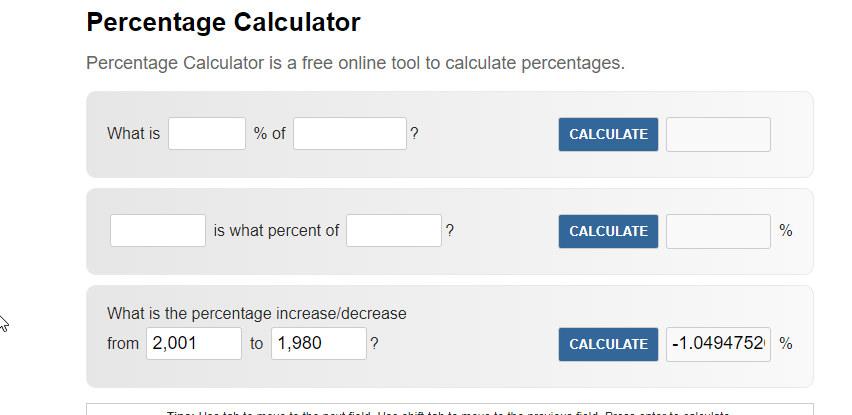Click the "% of" label text
The width and height of the screenshot is (852, 415).
click(x=269, y=134)
